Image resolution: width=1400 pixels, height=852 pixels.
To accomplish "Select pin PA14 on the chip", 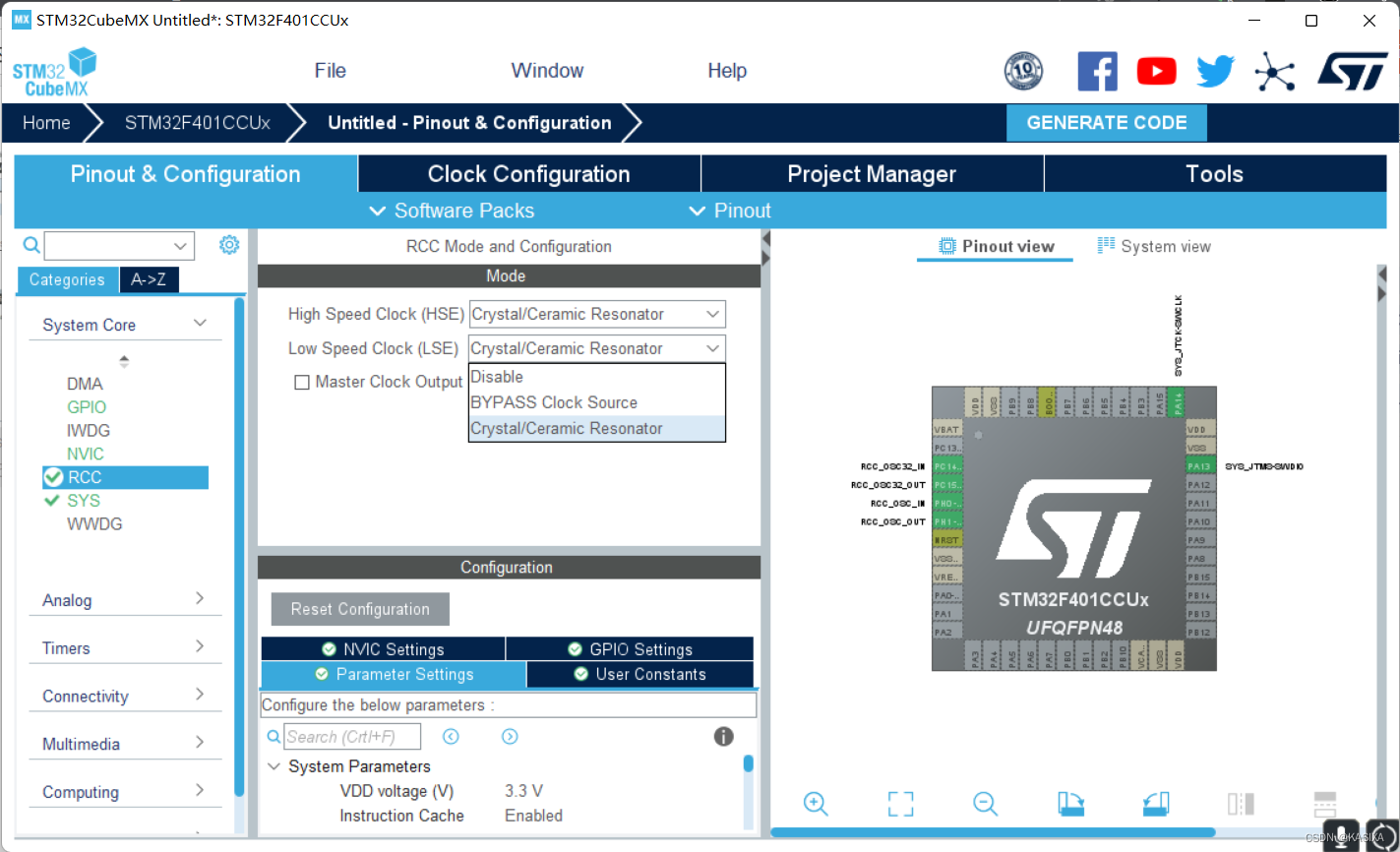I will pos(1179,401).
